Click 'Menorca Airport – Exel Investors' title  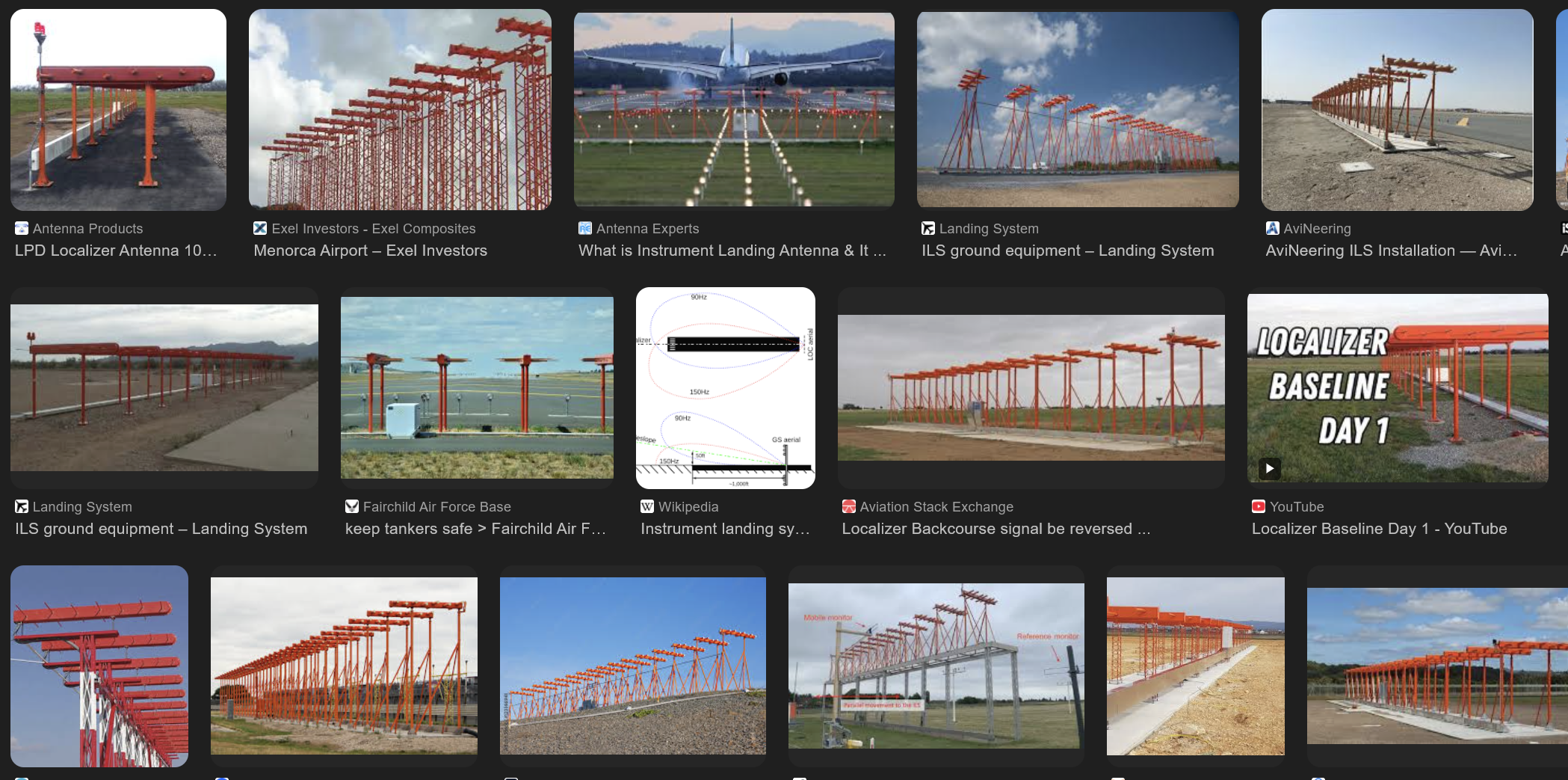pos(371,251)
